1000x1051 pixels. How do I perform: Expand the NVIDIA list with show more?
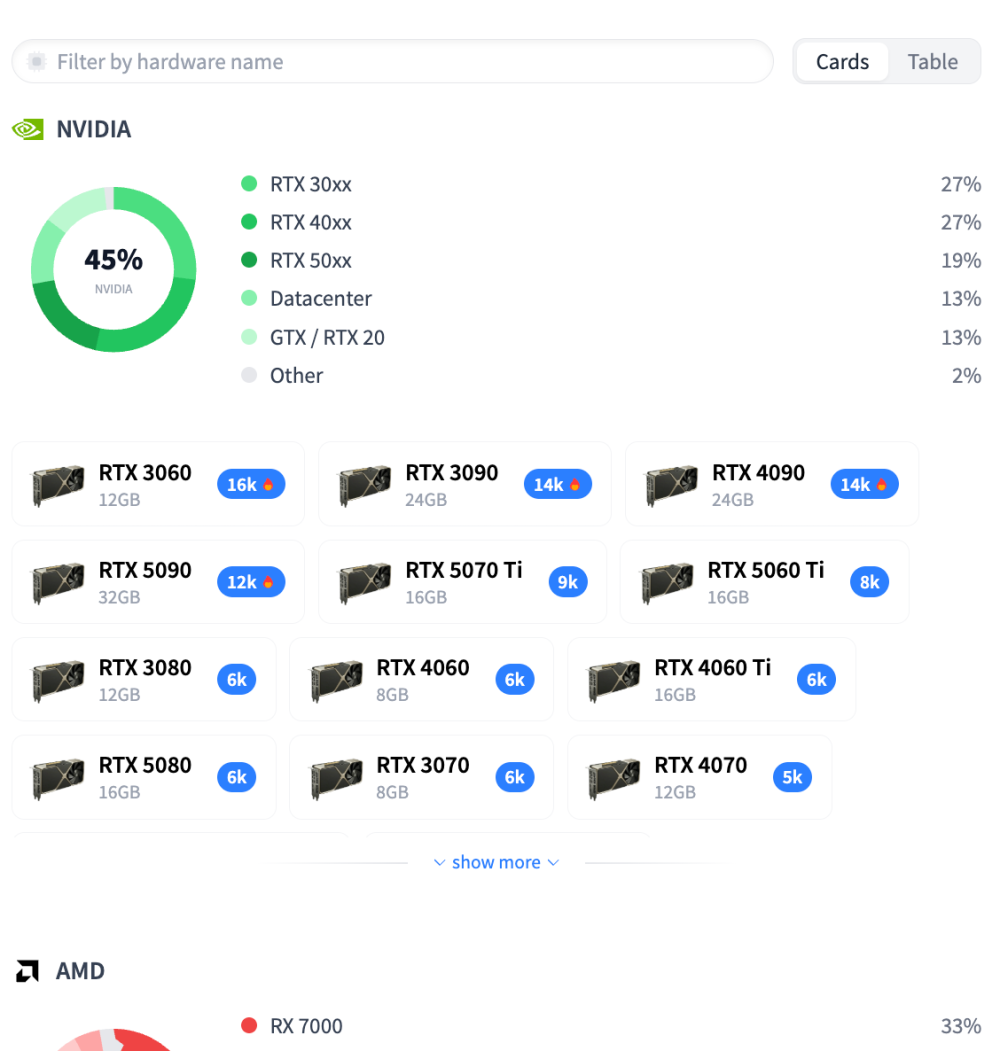click(496, 862)
